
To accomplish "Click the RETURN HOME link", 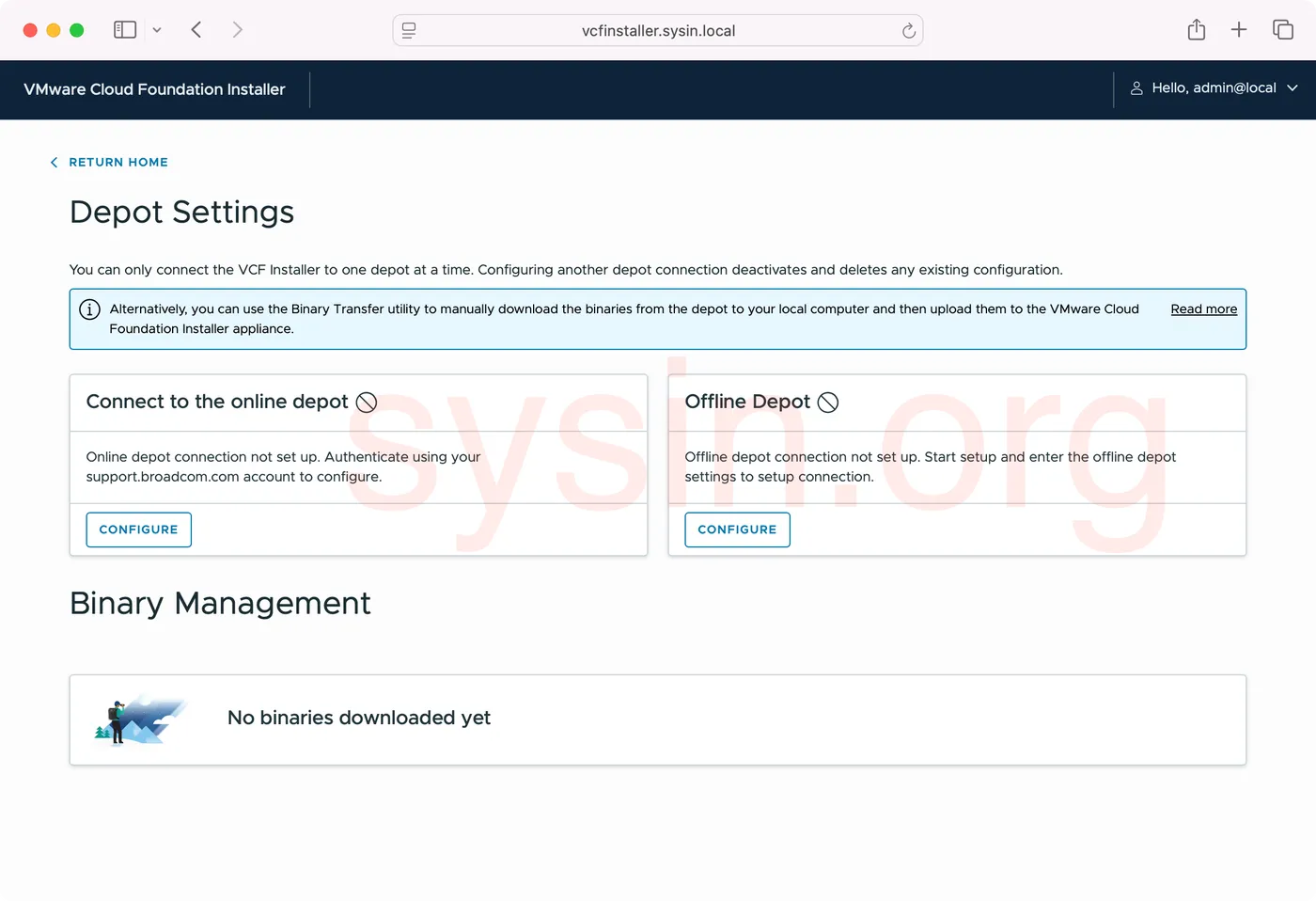I will 118,163.
